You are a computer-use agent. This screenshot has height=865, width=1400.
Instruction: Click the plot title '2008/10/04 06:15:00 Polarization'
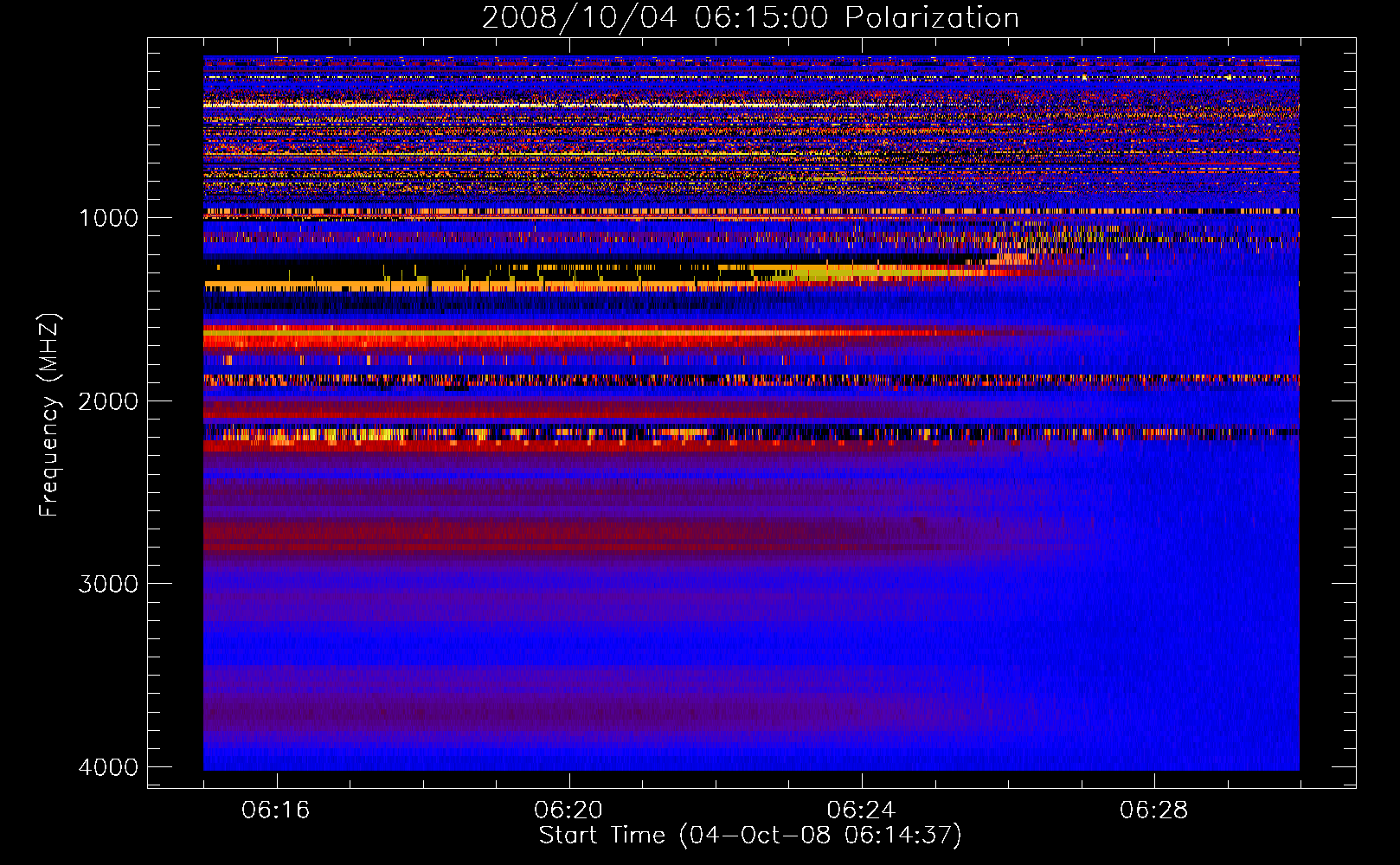750,18
